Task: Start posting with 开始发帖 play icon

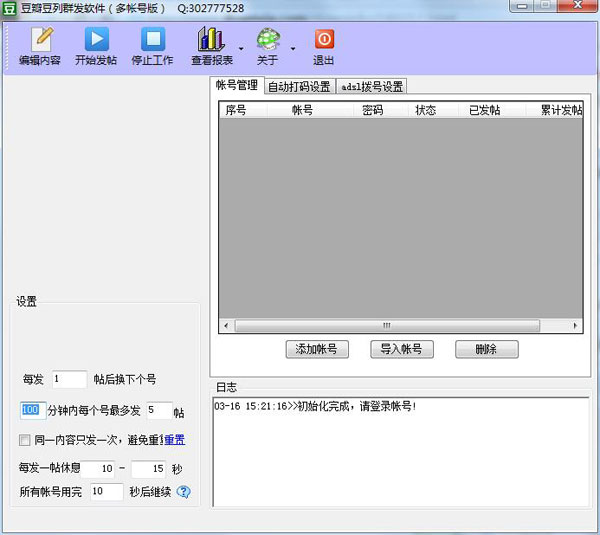Action: click(x=96, y=46)
